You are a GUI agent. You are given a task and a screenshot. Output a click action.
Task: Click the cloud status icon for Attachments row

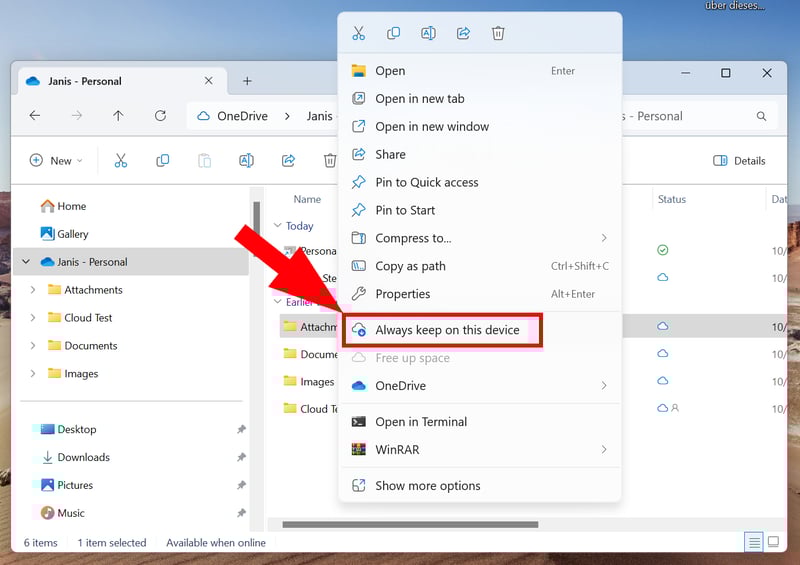(663, 326)
